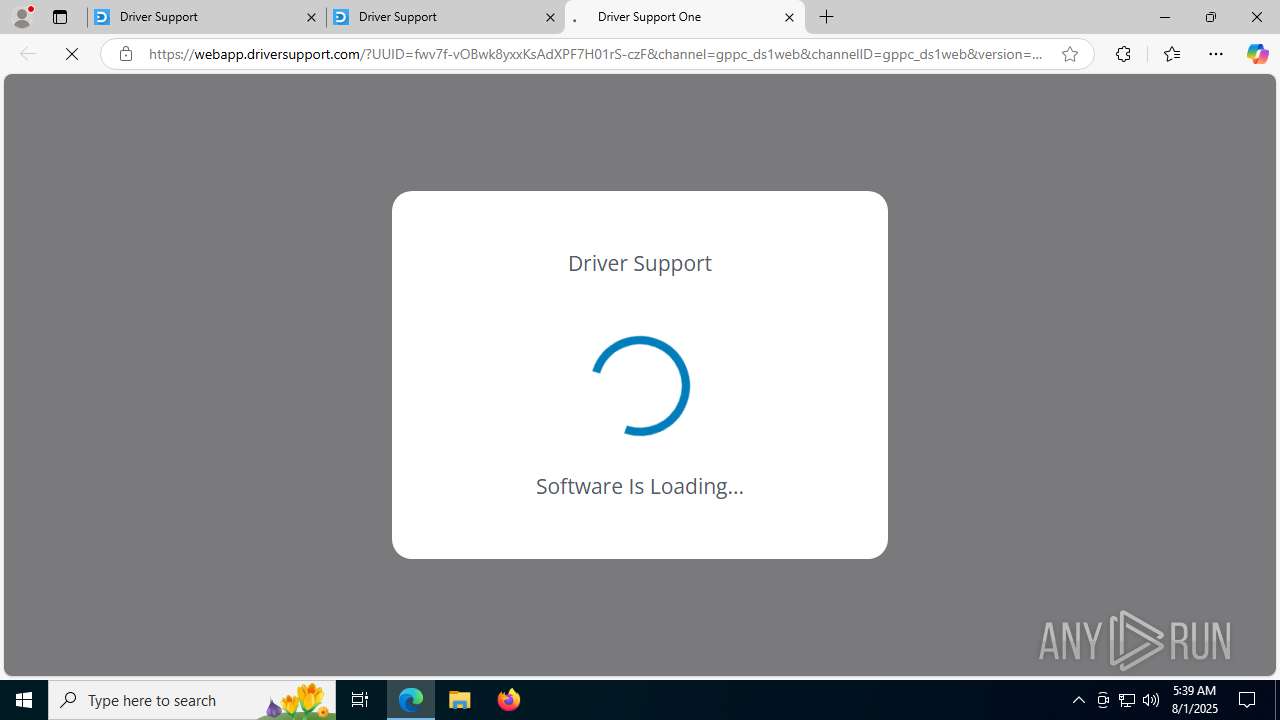Open the Meet Now tray icon

pyautogui.click(x=1103, y=700)
